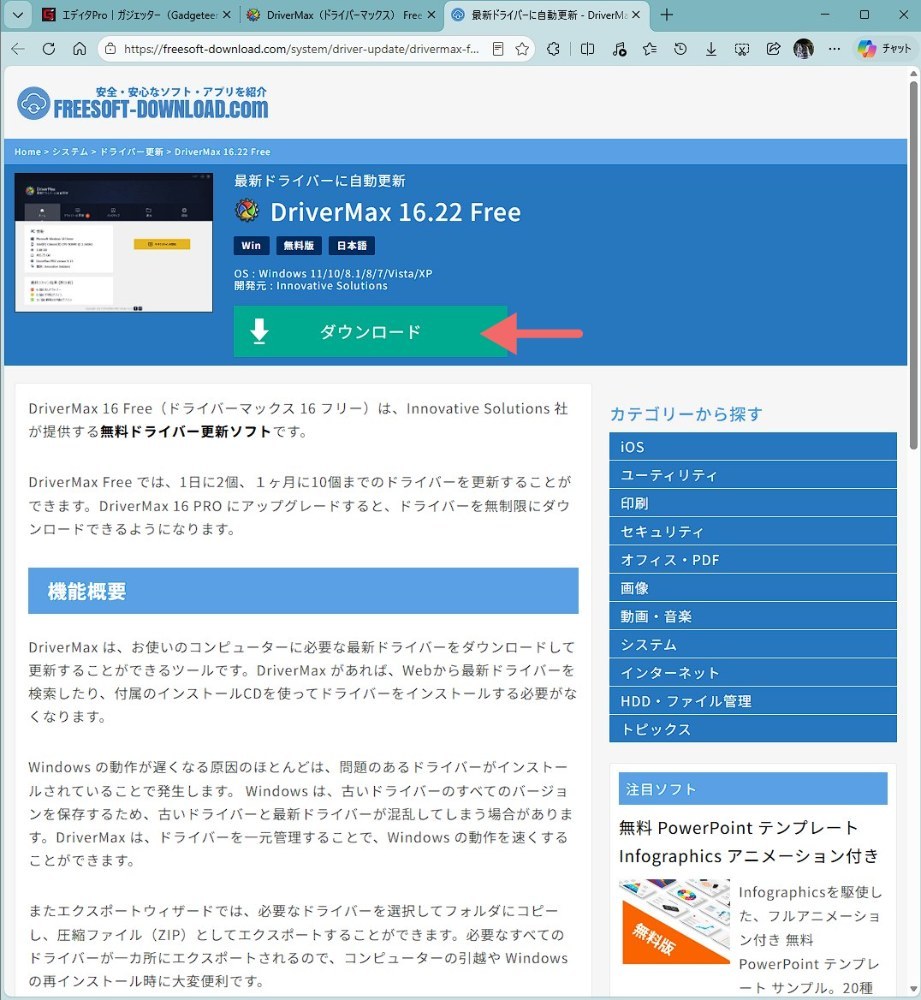This screenshot has height=1000, width=921.
Task: Open the 画像 category
Action: pyautogui.click(x=753, y=588)
